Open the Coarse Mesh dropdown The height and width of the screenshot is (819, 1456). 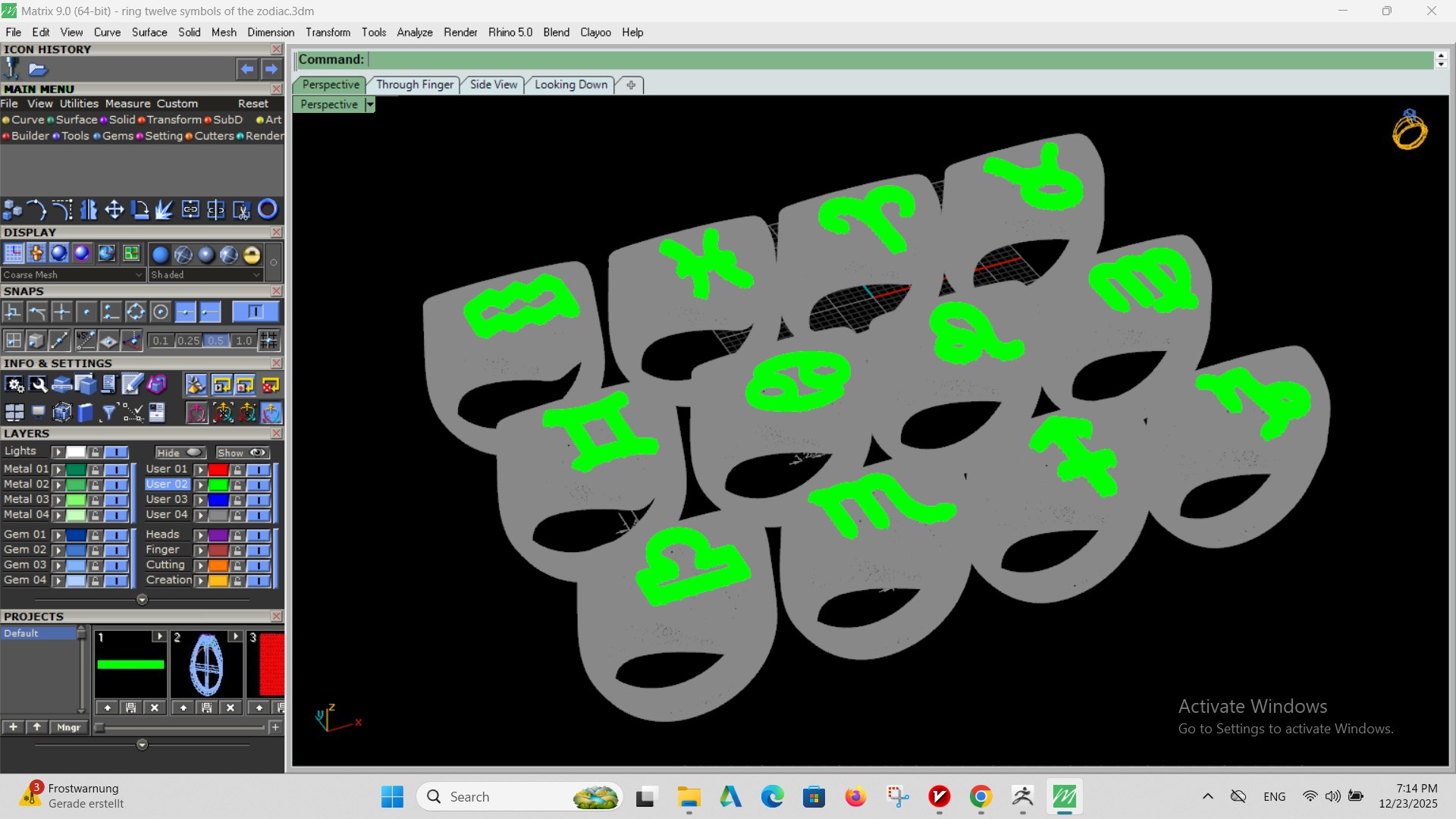[x=73, y=275]
